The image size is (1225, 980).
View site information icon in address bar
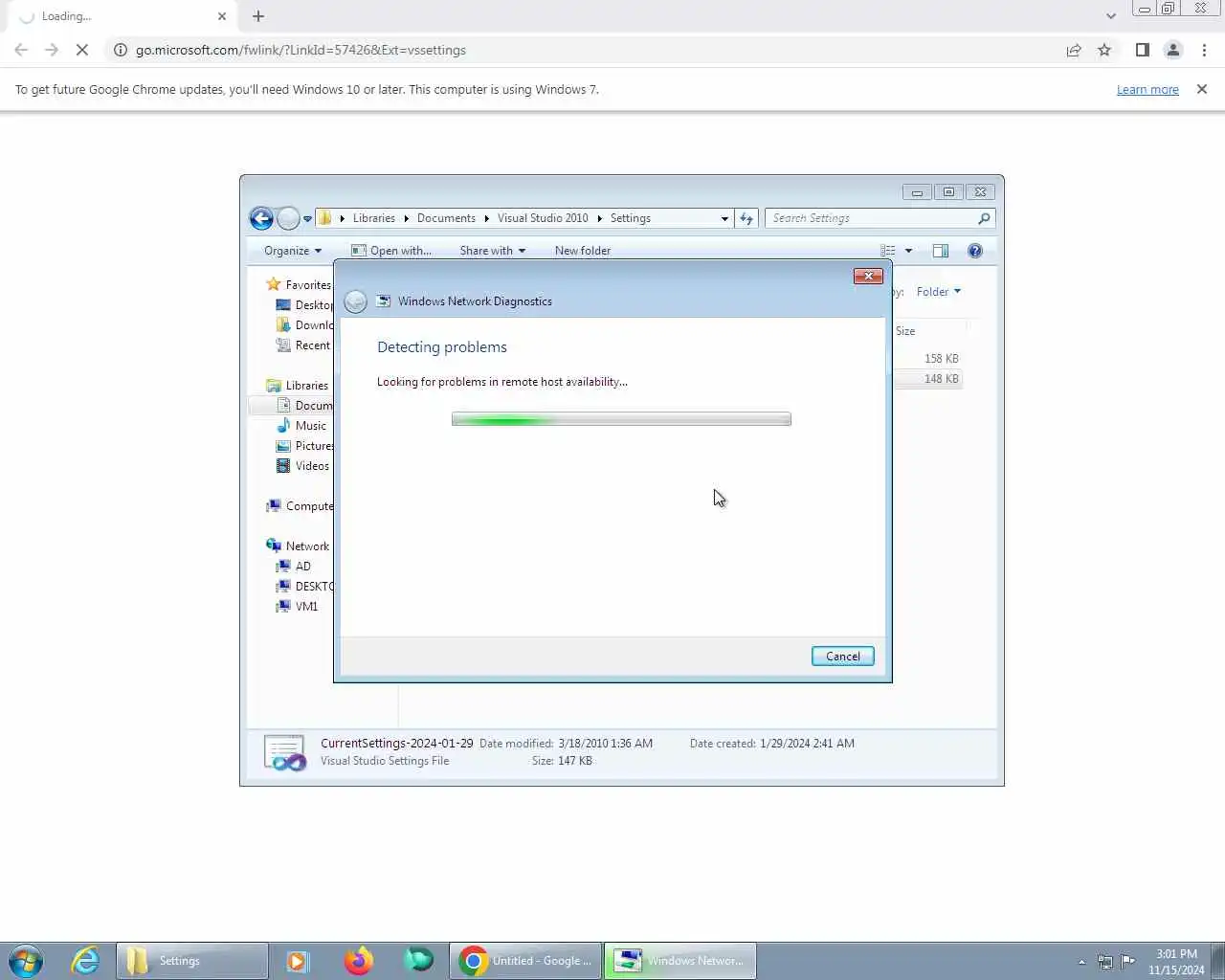pyautogui.click(x=121, y=50)
